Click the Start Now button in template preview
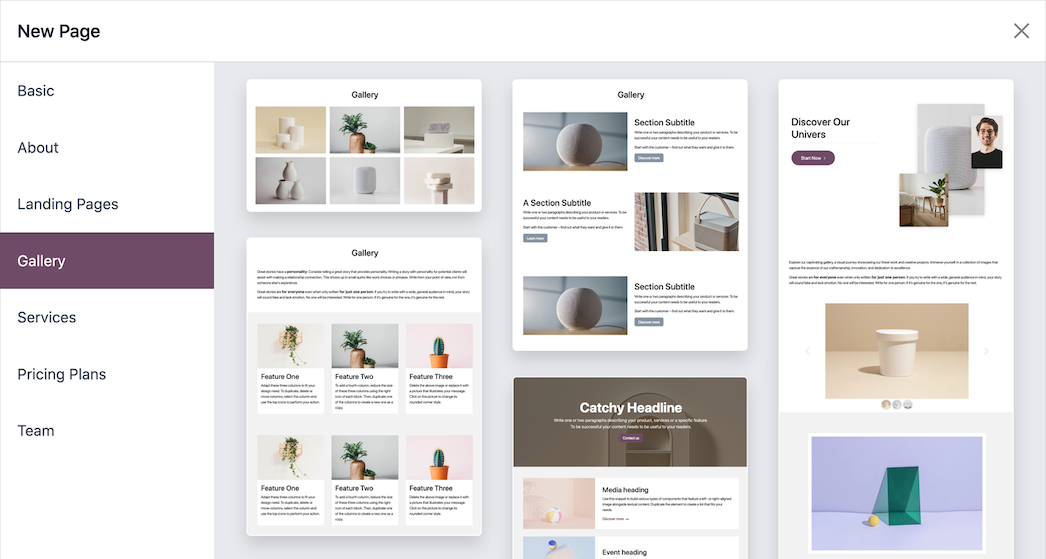The height and width of the screenshot is (559, 1046). coord(813,158)
